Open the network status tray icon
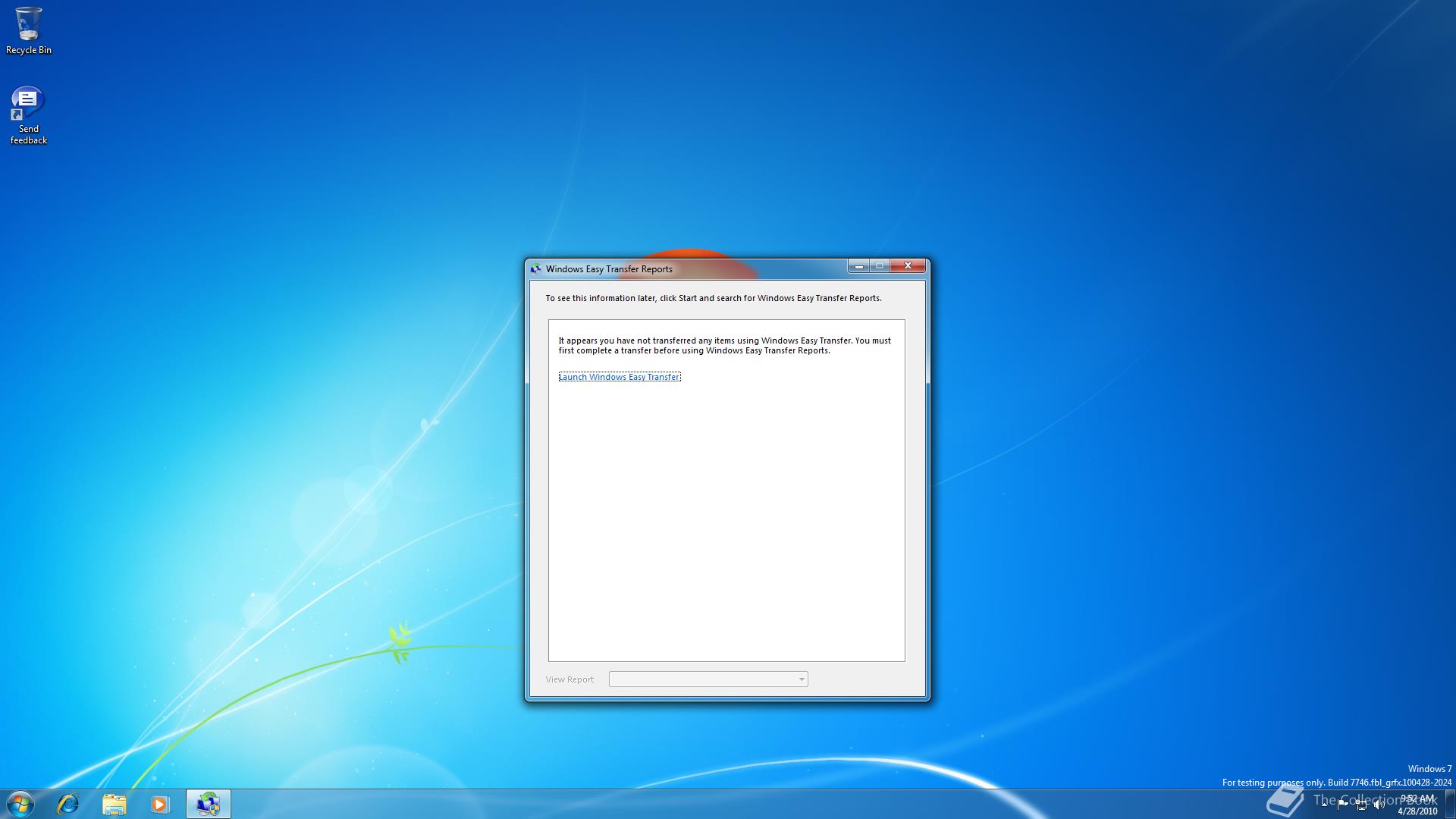This screenshot has height=819, width=1456. click(x=1361, y=805)
